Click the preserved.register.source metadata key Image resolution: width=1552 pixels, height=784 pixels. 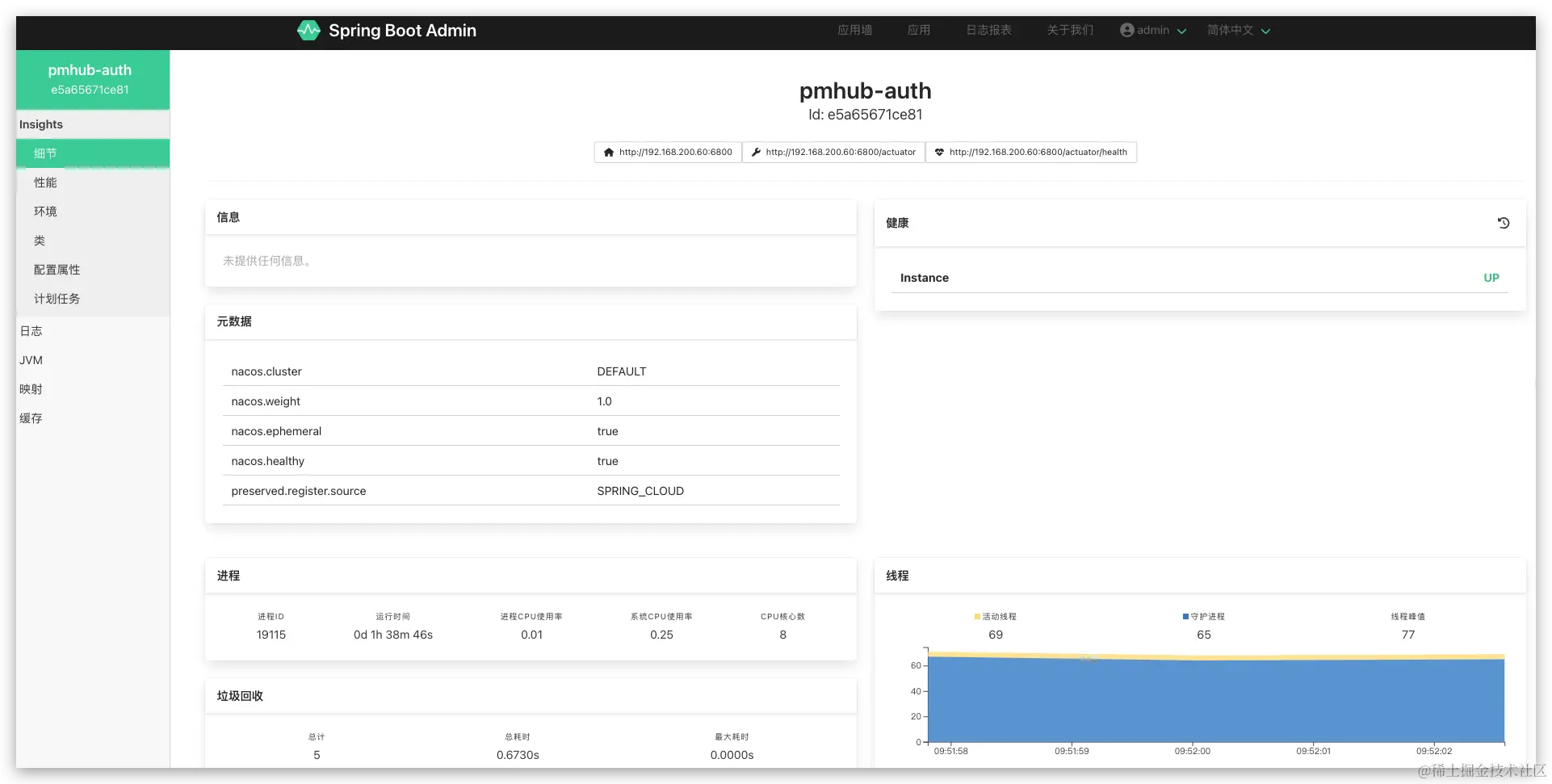point(299,491)
